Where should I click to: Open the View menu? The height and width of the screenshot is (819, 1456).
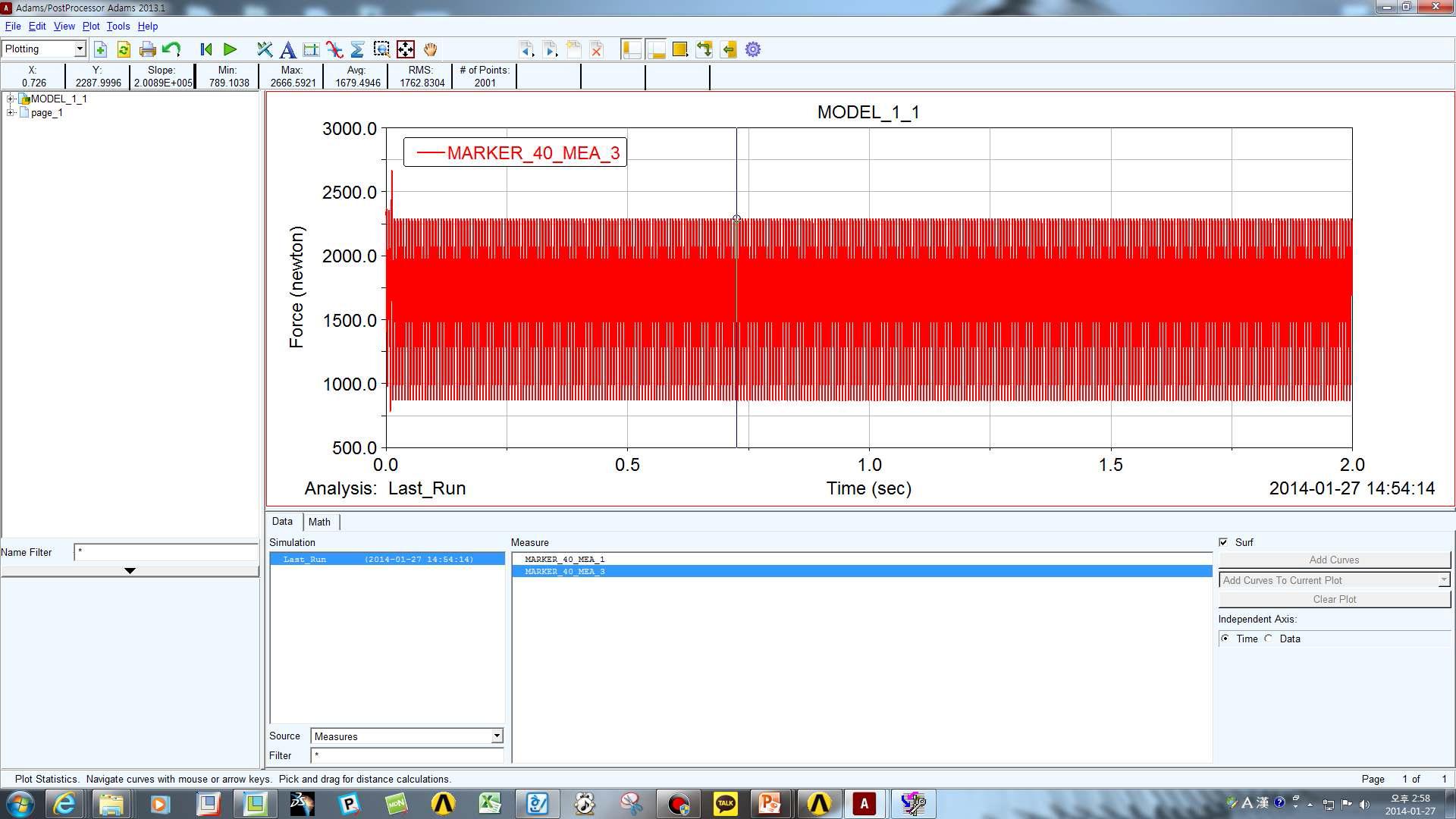pos(64,26)
